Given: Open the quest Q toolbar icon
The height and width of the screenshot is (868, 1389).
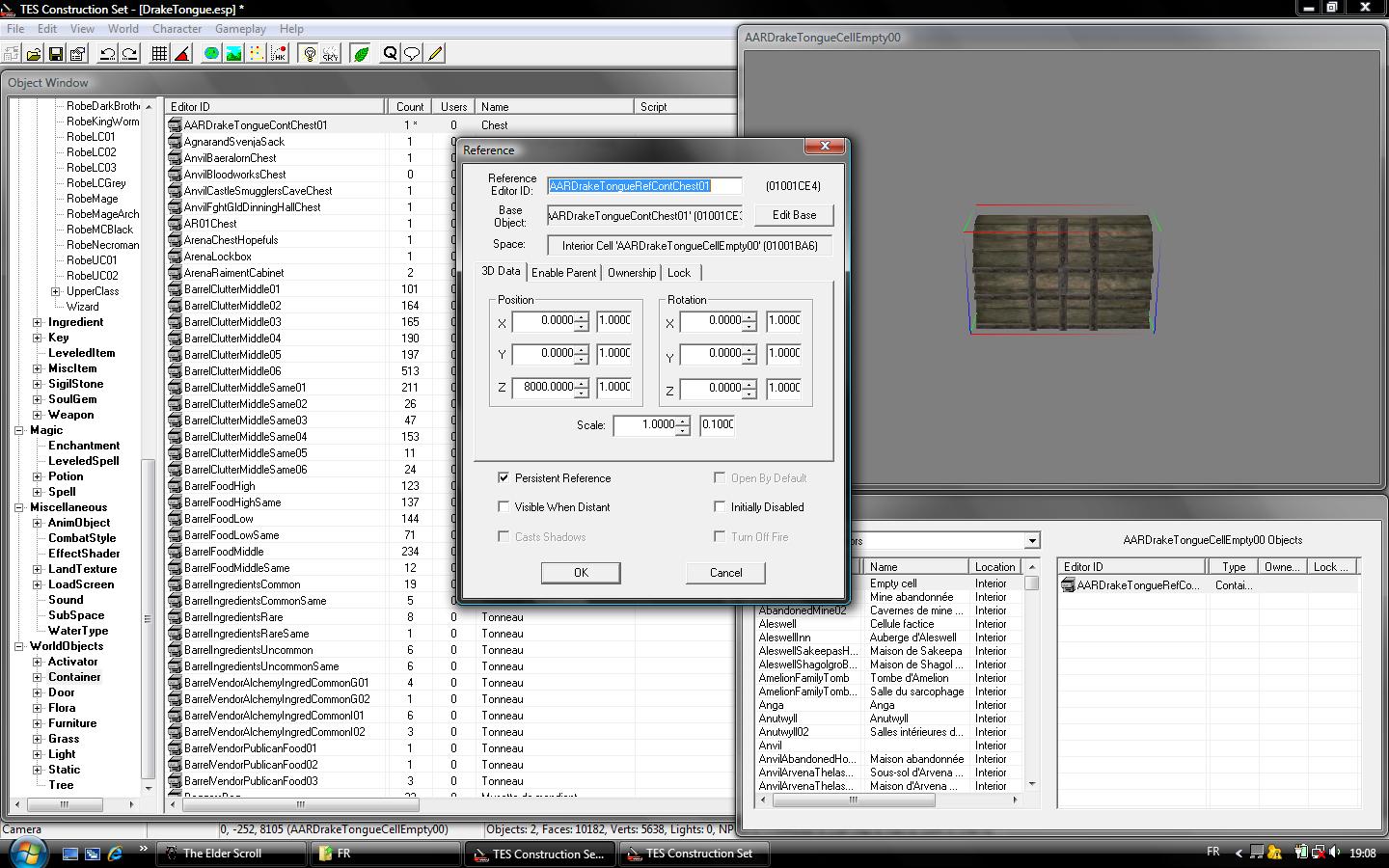Looking at the screenshot, I should coord(390,54).
